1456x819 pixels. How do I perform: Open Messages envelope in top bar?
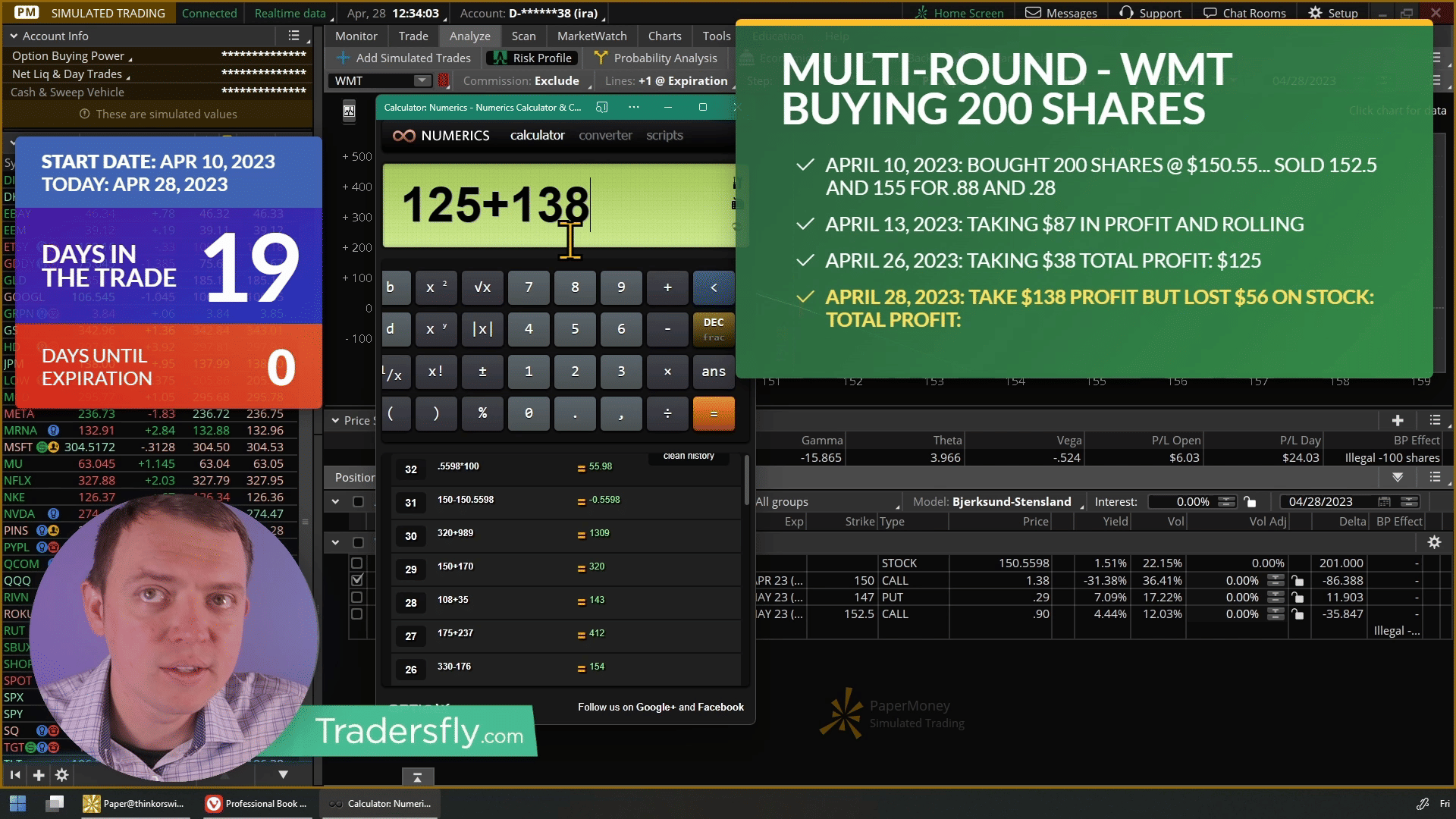(x=1060, y=13)
